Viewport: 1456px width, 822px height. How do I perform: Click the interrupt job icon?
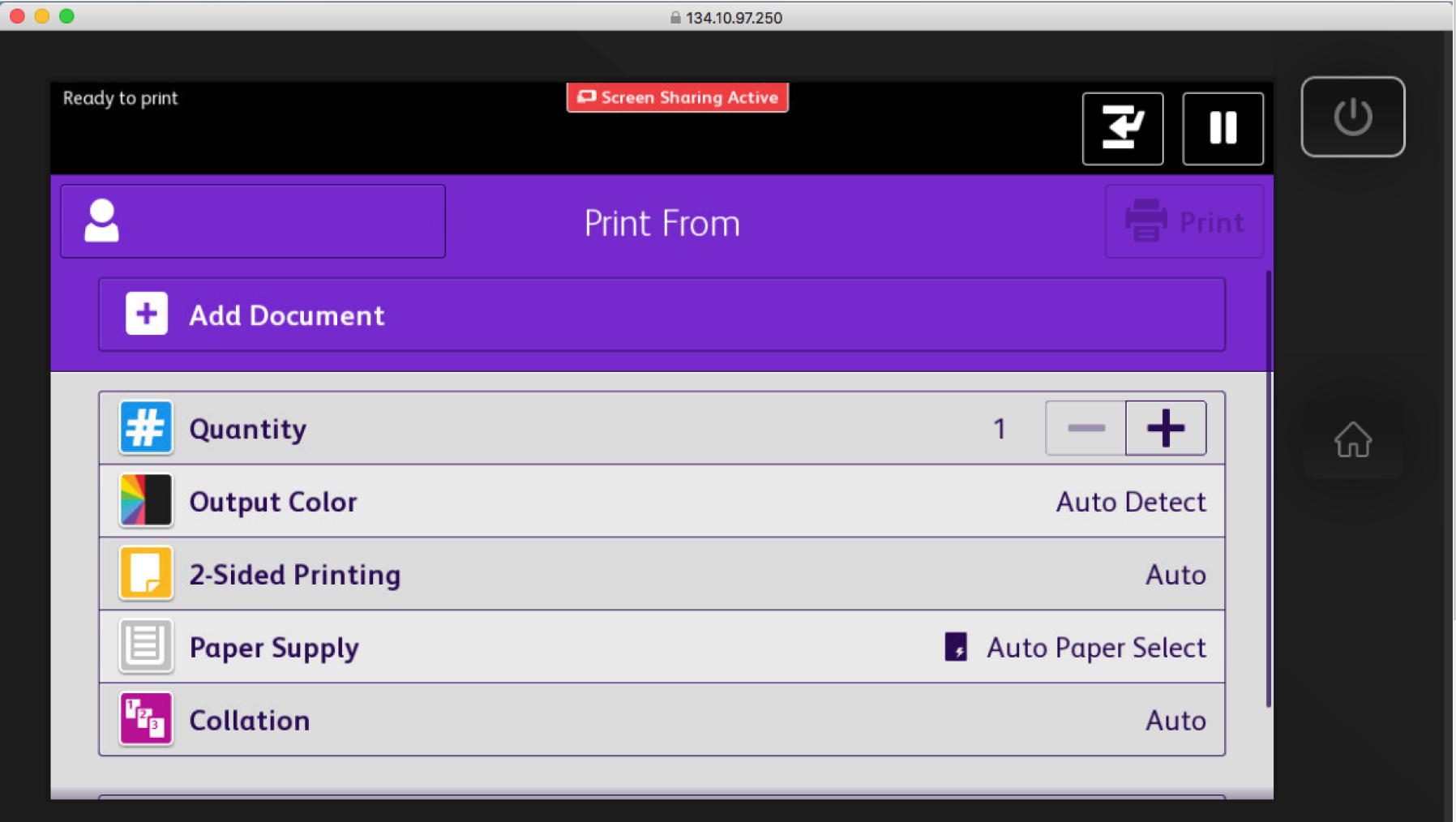click(x=1123, y=128)
